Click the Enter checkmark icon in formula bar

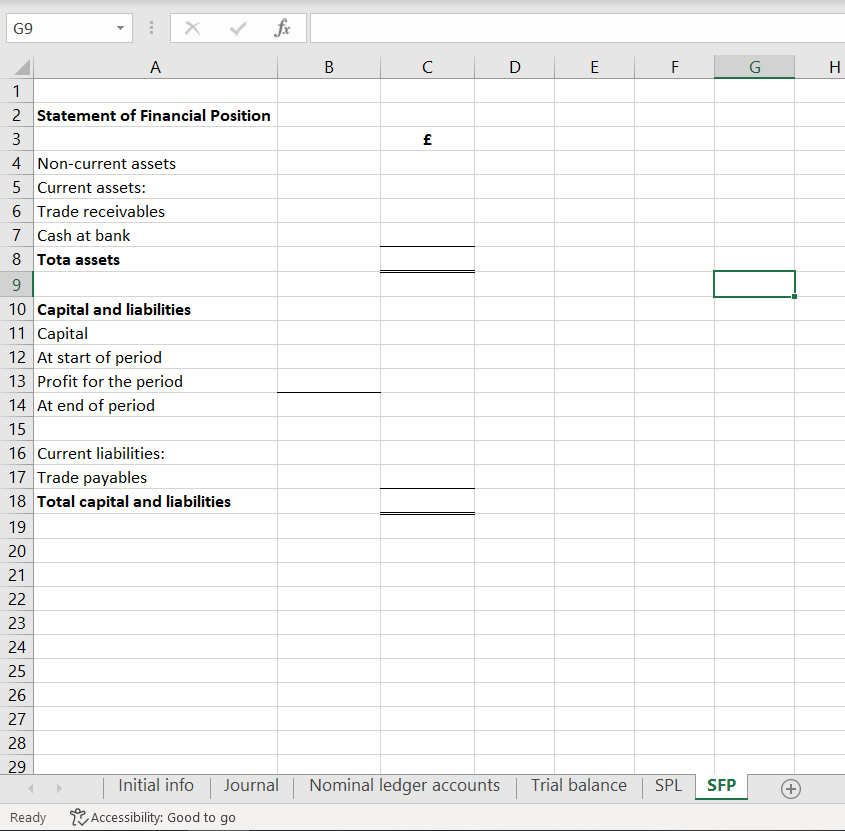click(238, 28)
